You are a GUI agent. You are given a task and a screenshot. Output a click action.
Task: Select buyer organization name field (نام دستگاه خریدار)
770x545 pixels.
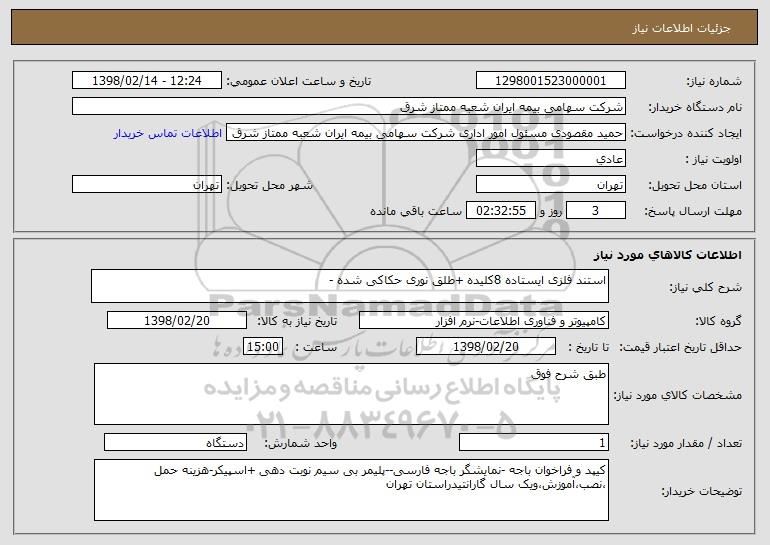349,107
